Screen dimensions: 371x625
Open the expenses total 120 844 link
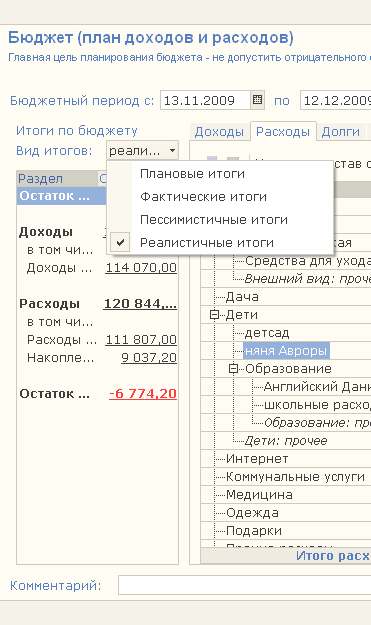pyautogui.click(x=140, y=304)
